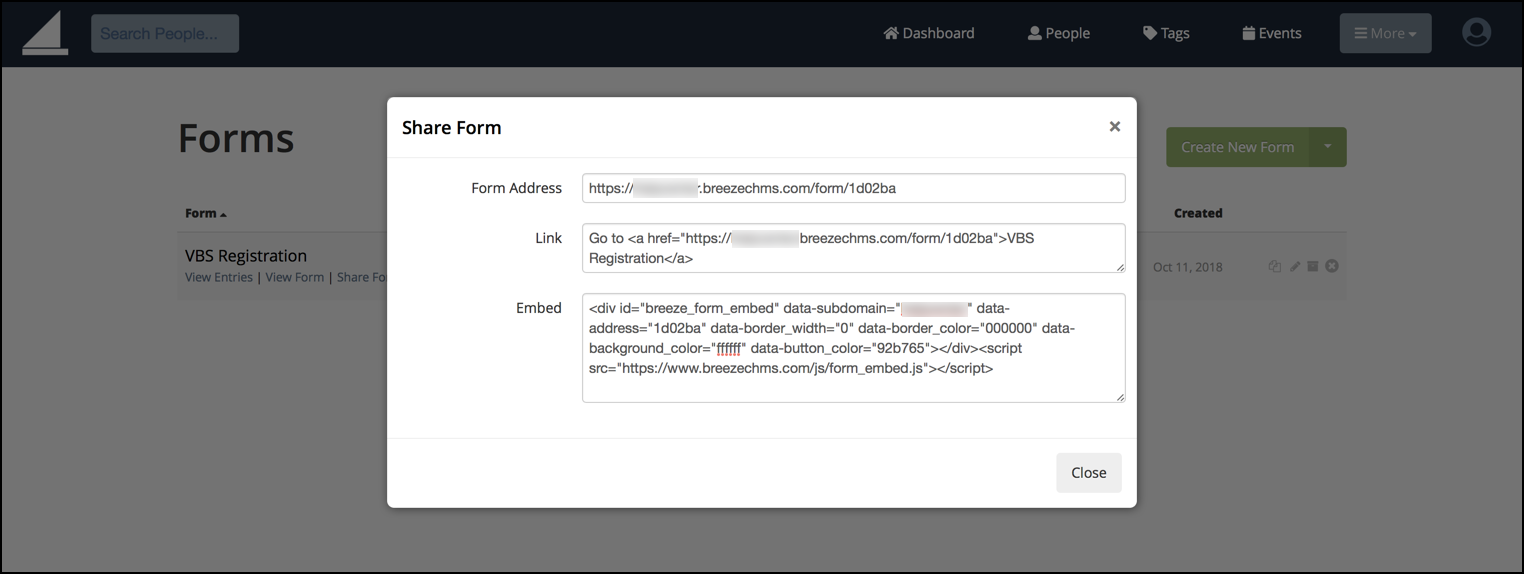Click the Forms page heading
1524x574 pixels.
pyautogui.click(x=236, y=138)
